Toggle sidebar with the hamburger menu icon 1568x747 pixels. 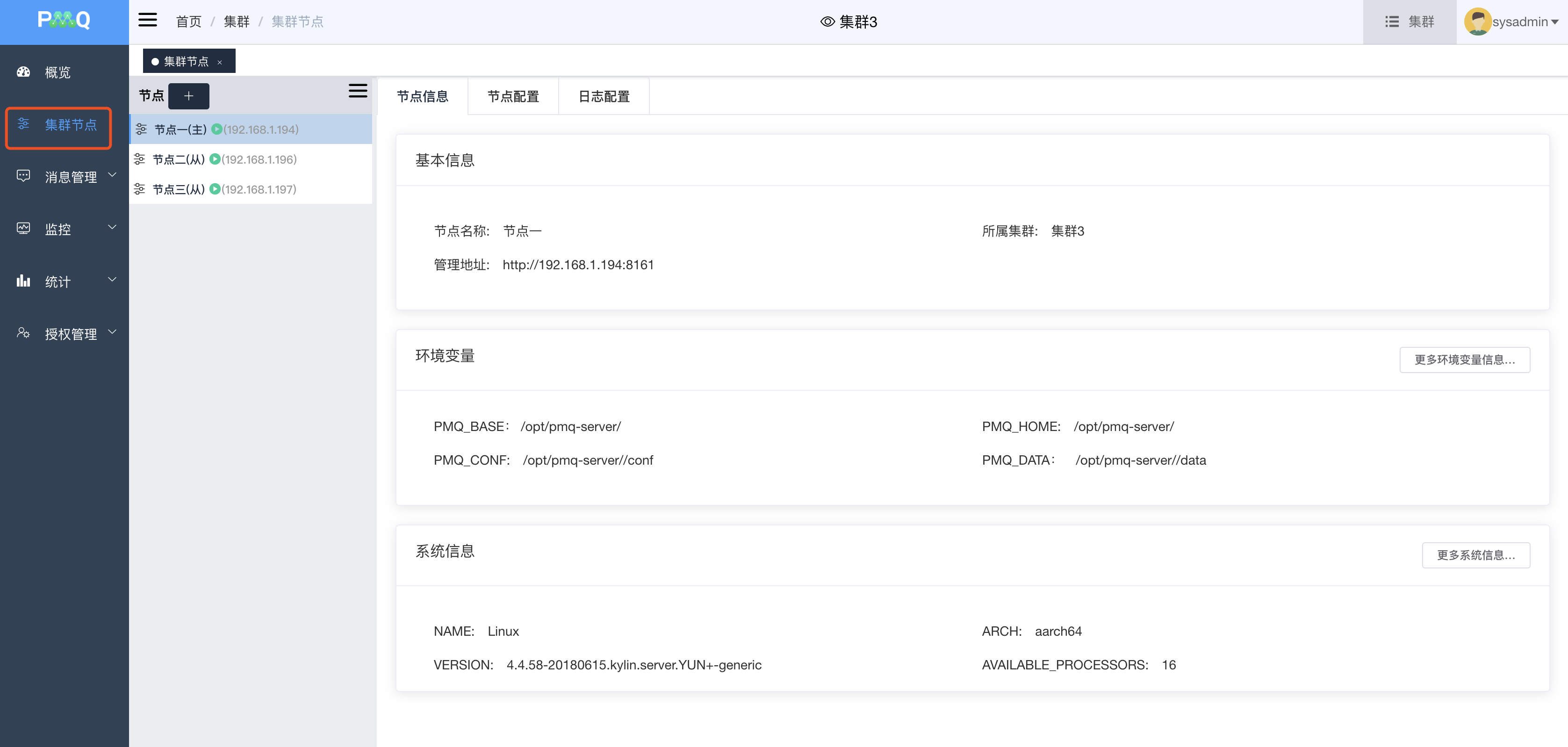[x=147, y=21]
